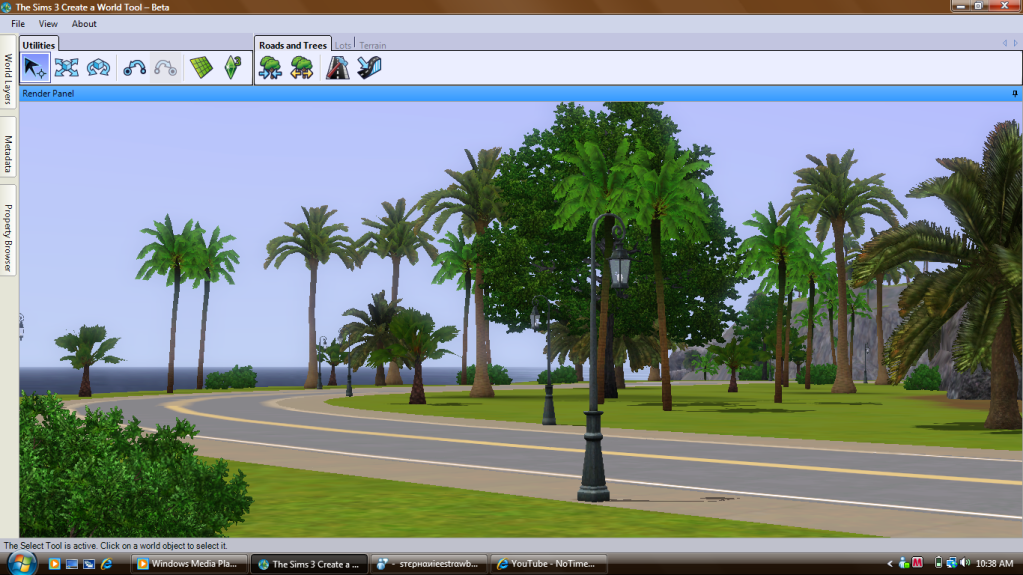Click the Messenger buddy tray icon

tap(904, 563)
